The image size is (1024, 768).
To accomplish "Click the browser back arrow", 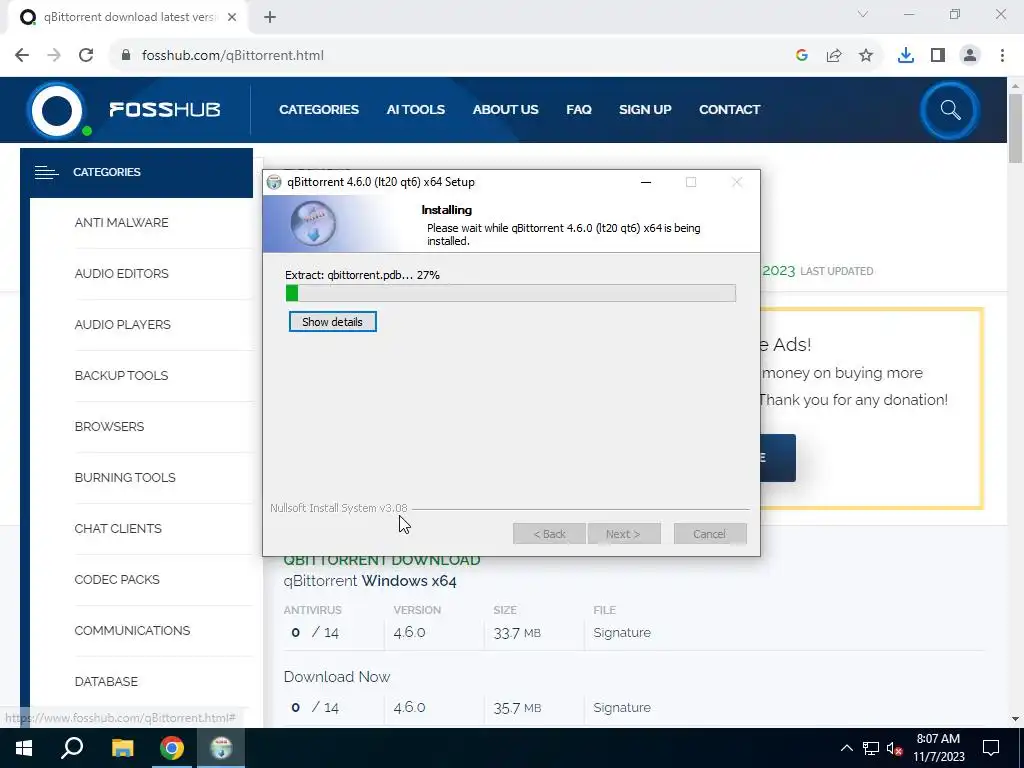I will pyautogui.click(x=22, y=56).
